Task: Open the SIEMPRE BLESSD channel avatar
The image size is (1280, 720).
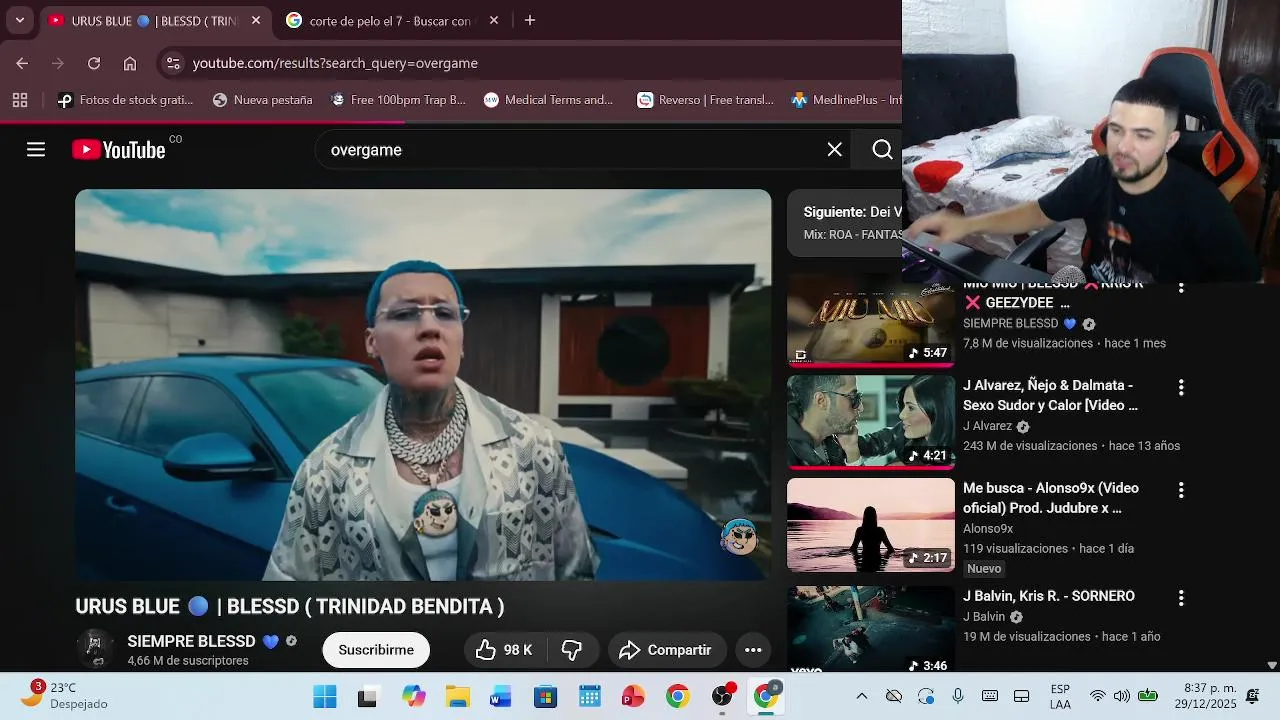Action: coord(94,648)
